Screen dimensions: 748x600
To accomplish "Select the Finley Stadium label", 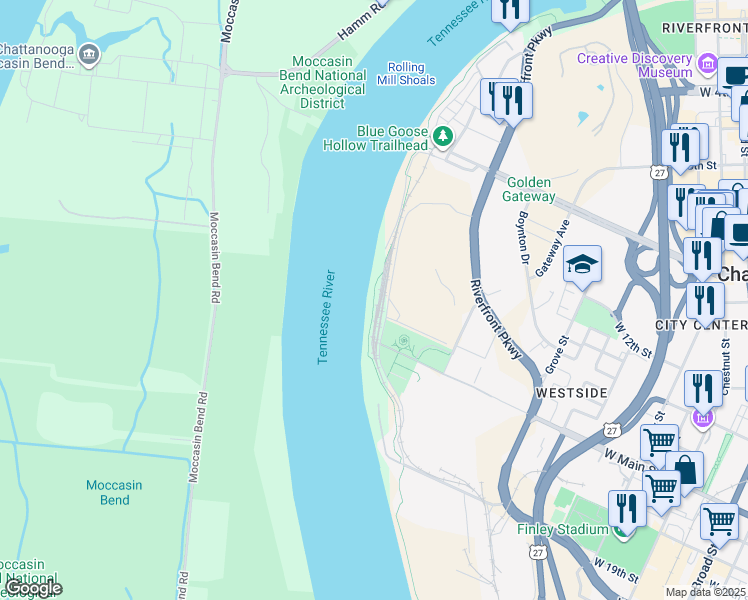I will 563,529.
